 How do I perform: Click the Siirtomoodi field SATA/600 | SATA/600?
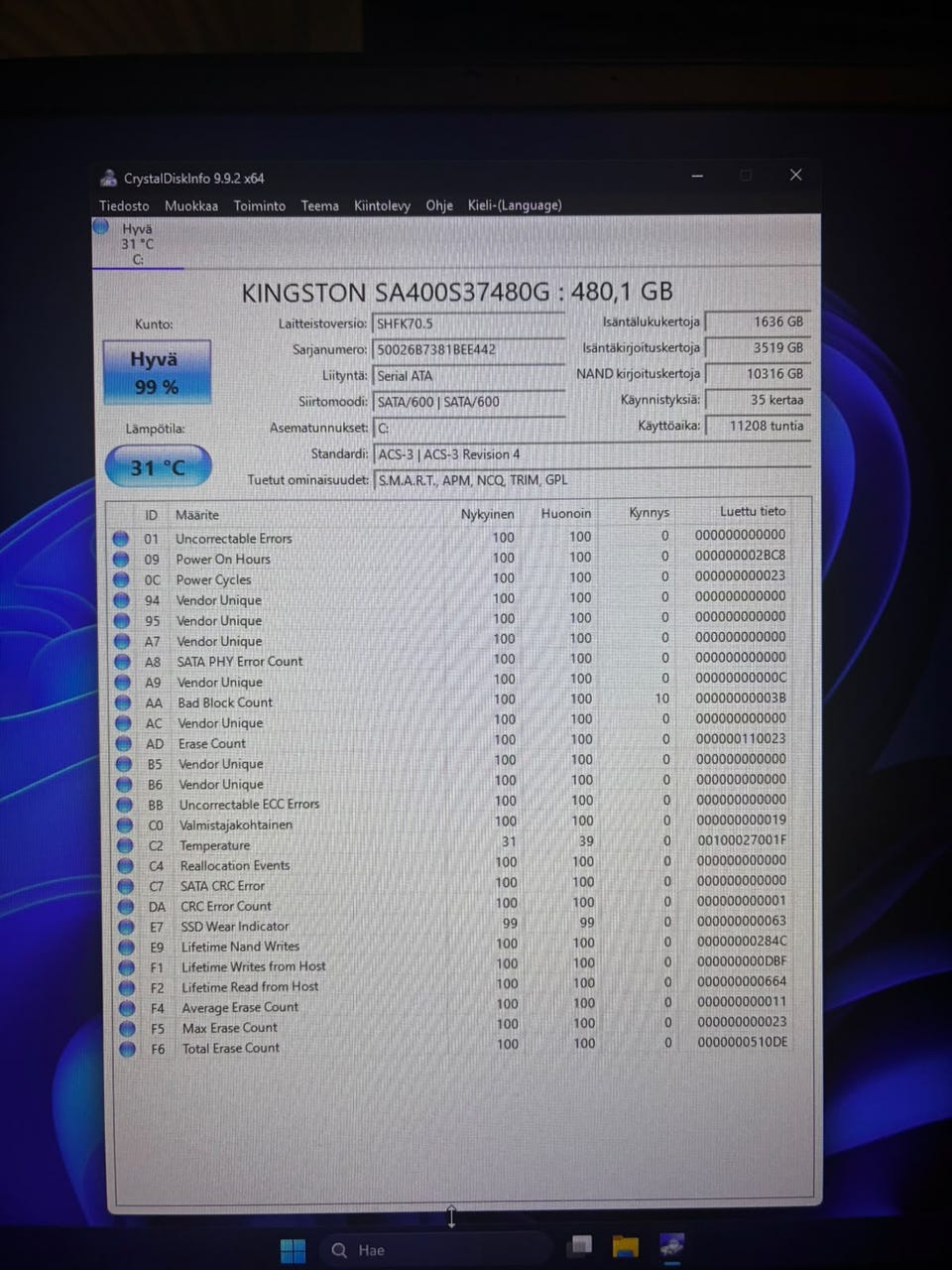pyautogui.click(x=468, y=402)
